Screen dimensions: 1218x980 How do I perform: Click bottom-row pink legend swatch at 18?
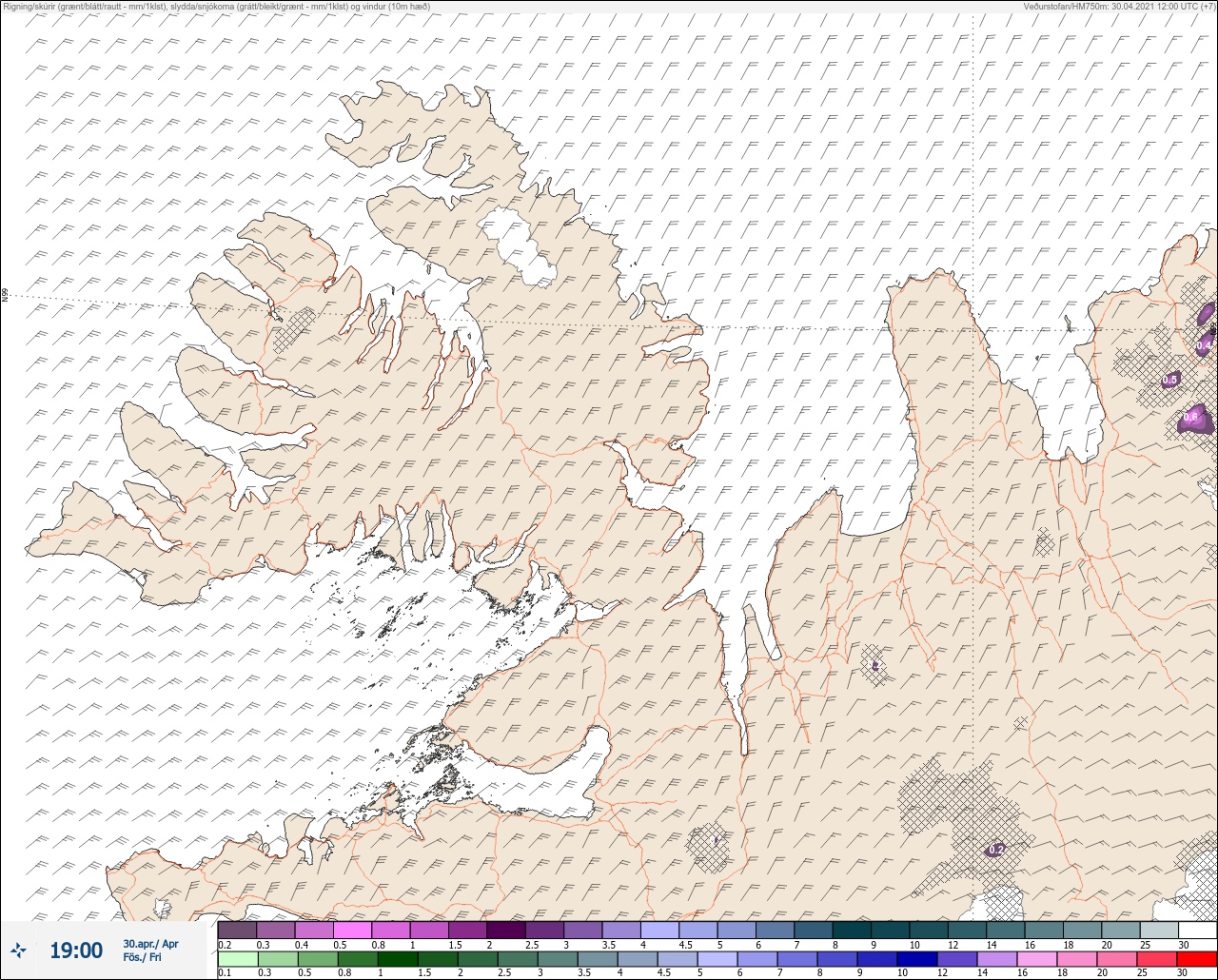coord(1076,958)
